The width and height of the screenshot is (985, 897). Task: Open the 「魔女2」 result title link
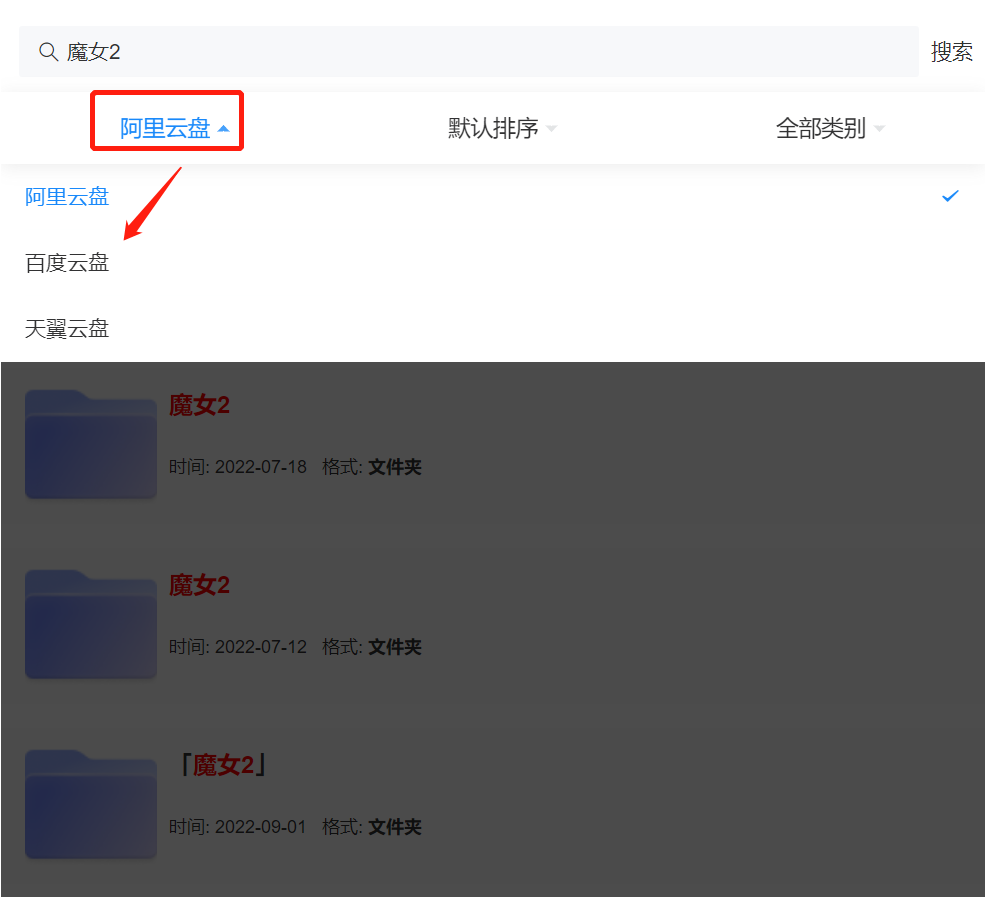point(222,765)
